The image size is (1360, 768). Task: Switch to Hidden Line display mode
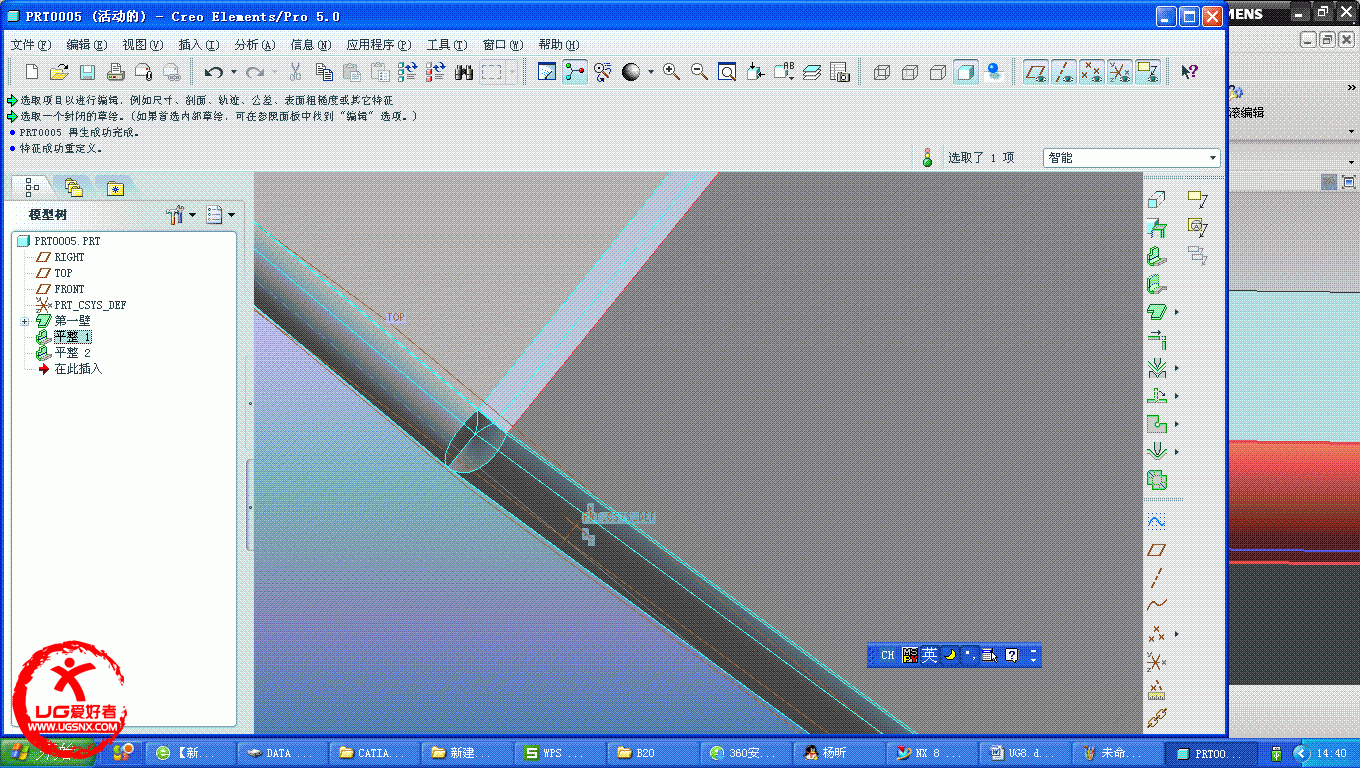(910, 72)
